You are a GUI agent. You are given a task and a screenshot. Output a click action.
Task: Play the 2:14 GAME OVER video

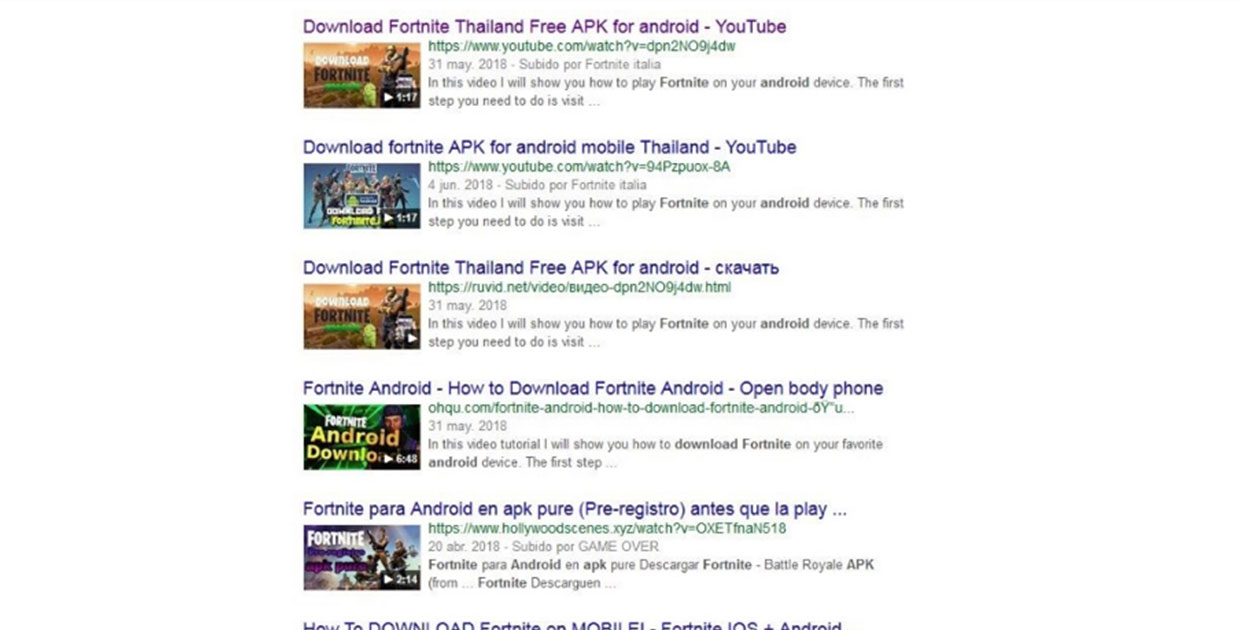click(x=399, y=580)
